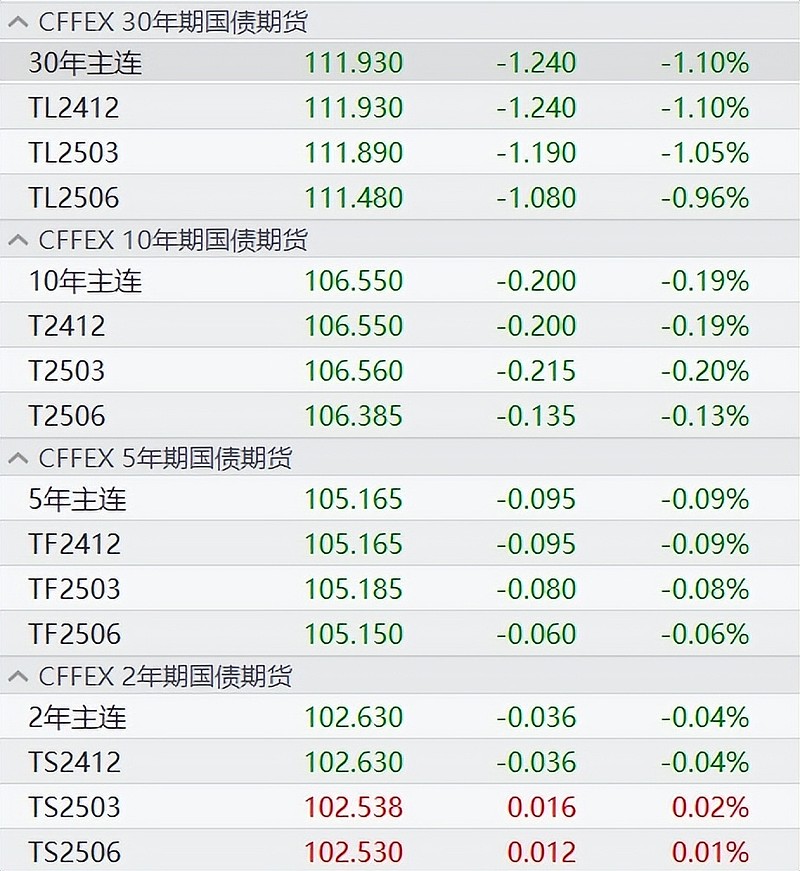Select the T2506 contract row
Screen dimensions: 800x871
(400, 416)
